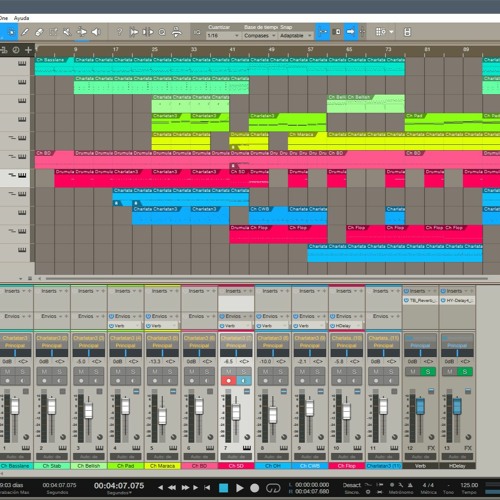The height and width of the screenshot is (500, 500).
Task: Select the Arrow tool in the toolbar
Action: 10,32
